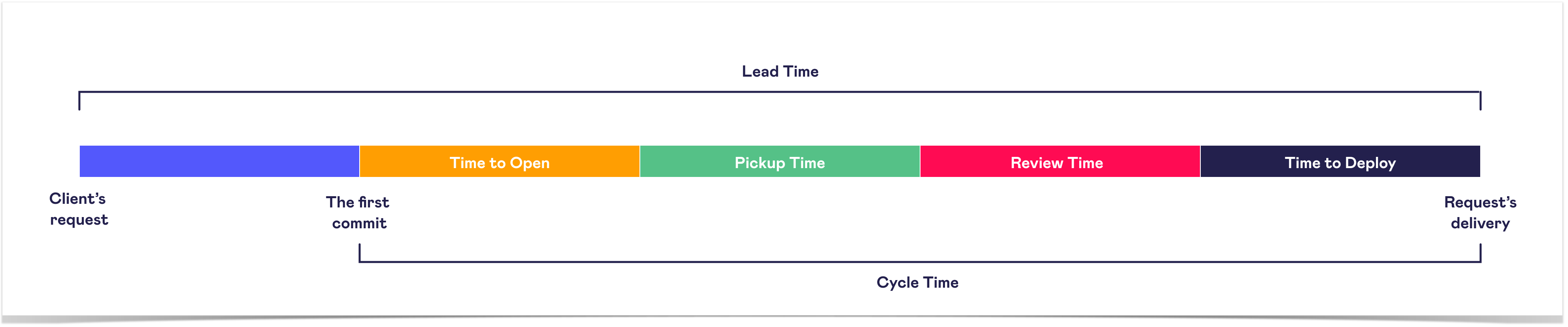Click the blue unlabeled timeline segment
This screenshot has height=327, width=1568.
tap(220, 161)
